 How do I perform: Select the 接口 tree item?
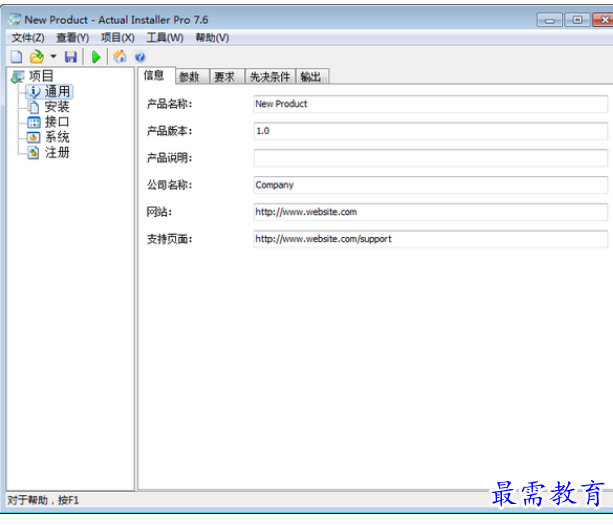57,122
